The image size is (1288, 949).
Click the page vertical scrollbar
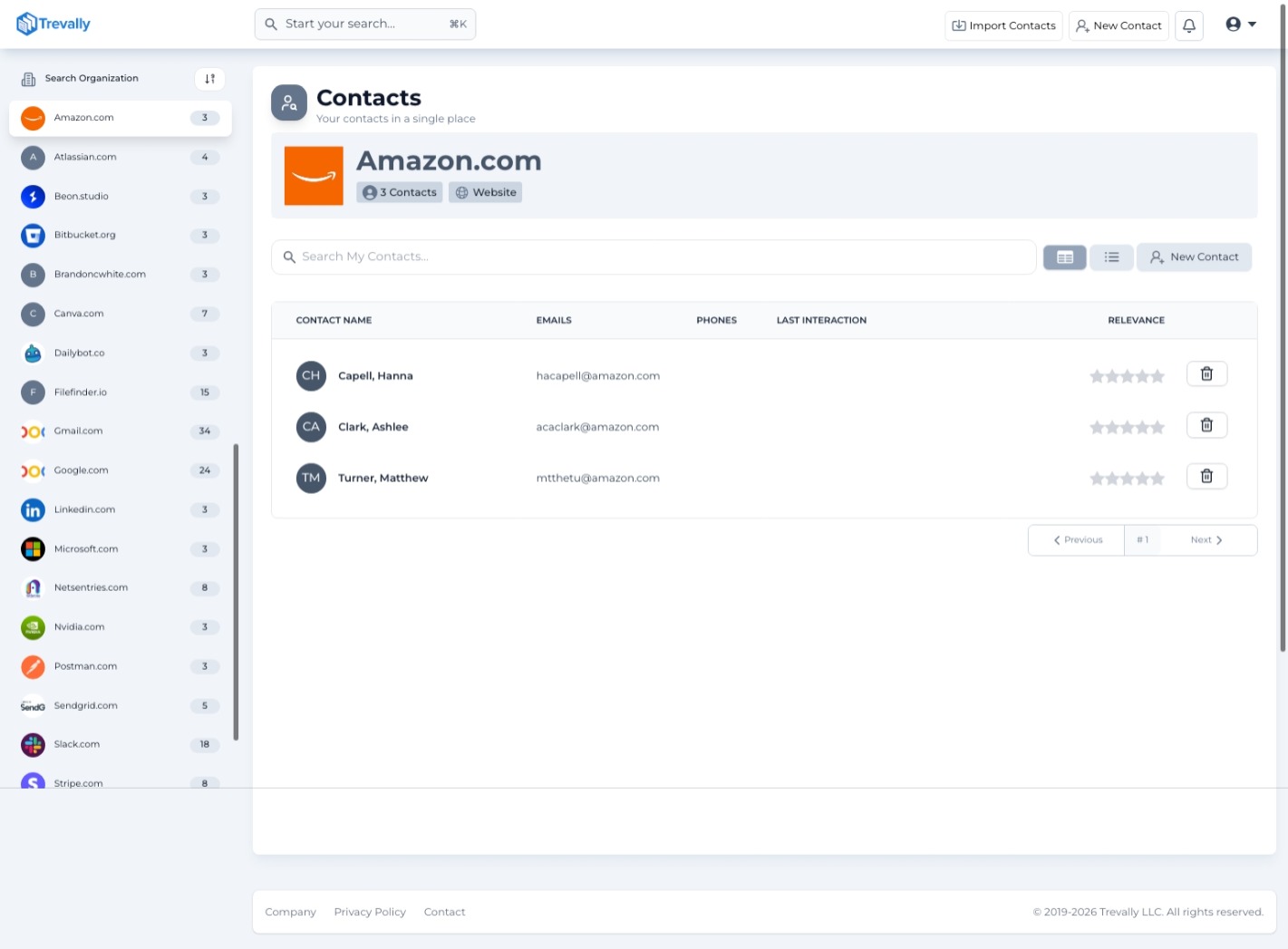(1283, 326)
